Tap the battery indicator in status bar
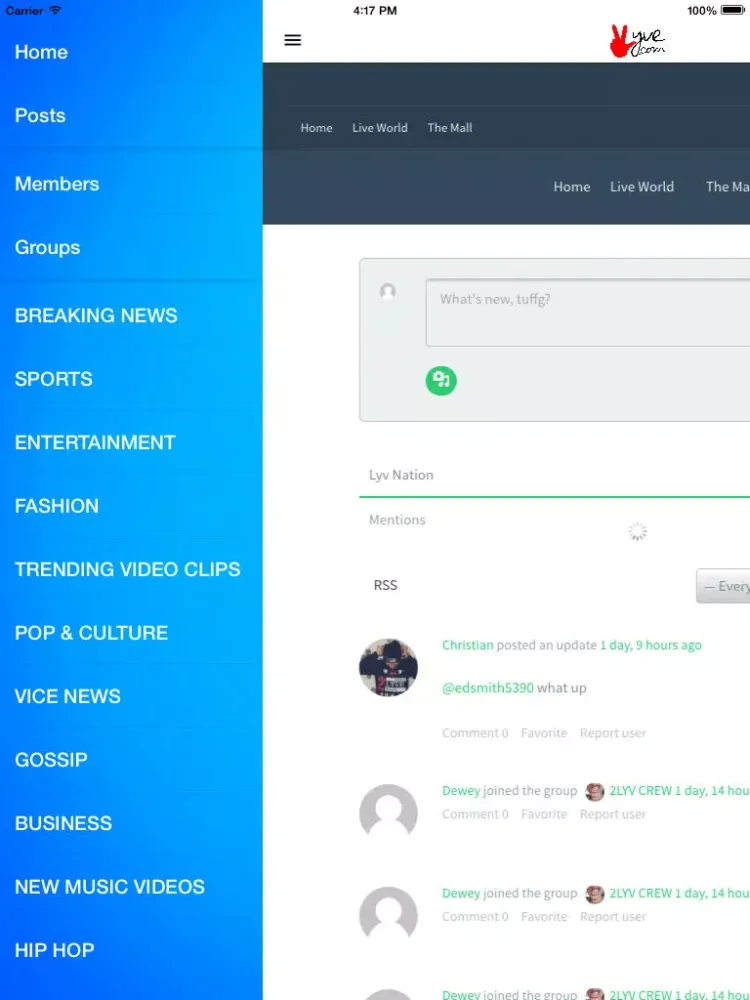This screenshot has width=750, height=1000. tap(733, 10)
